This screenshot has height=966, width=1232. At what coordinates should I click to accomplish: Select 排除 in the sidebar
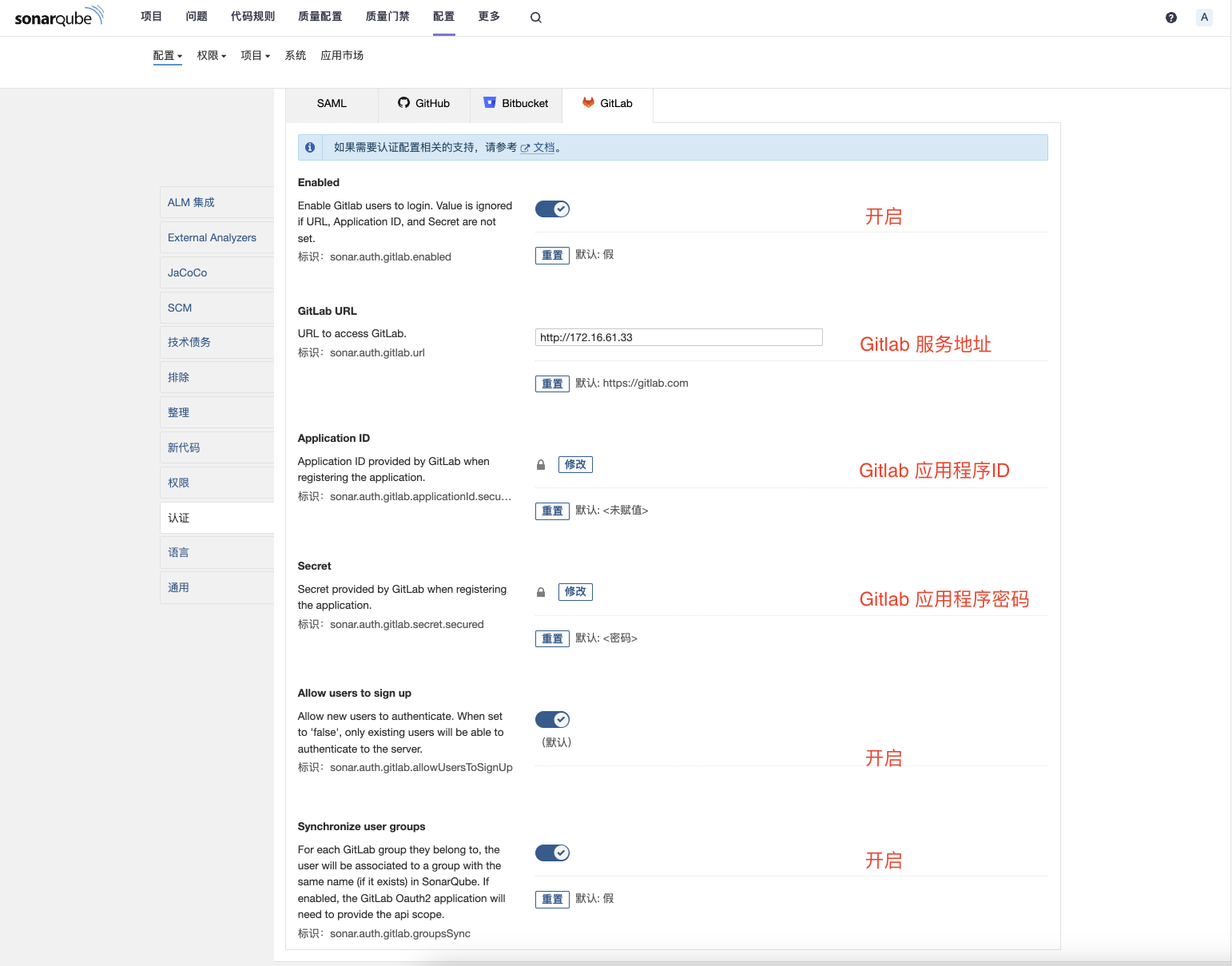pos(217,378)
